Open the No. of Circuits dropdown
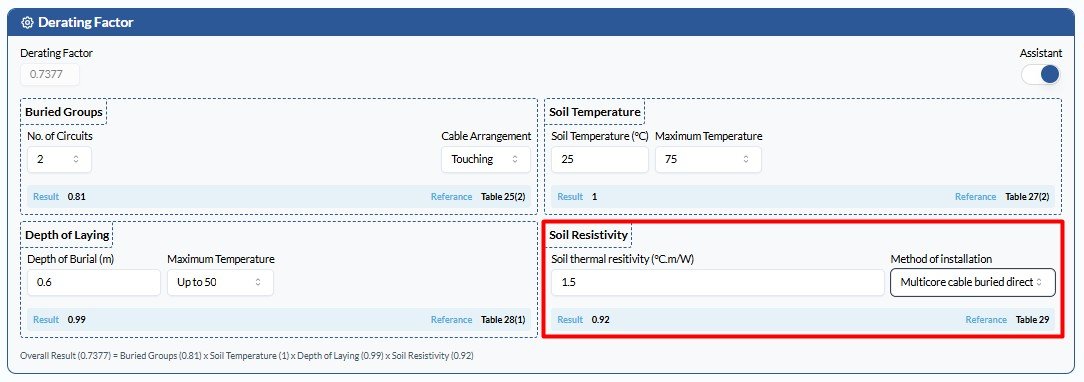1084x382 pixels. pos(59,160)
